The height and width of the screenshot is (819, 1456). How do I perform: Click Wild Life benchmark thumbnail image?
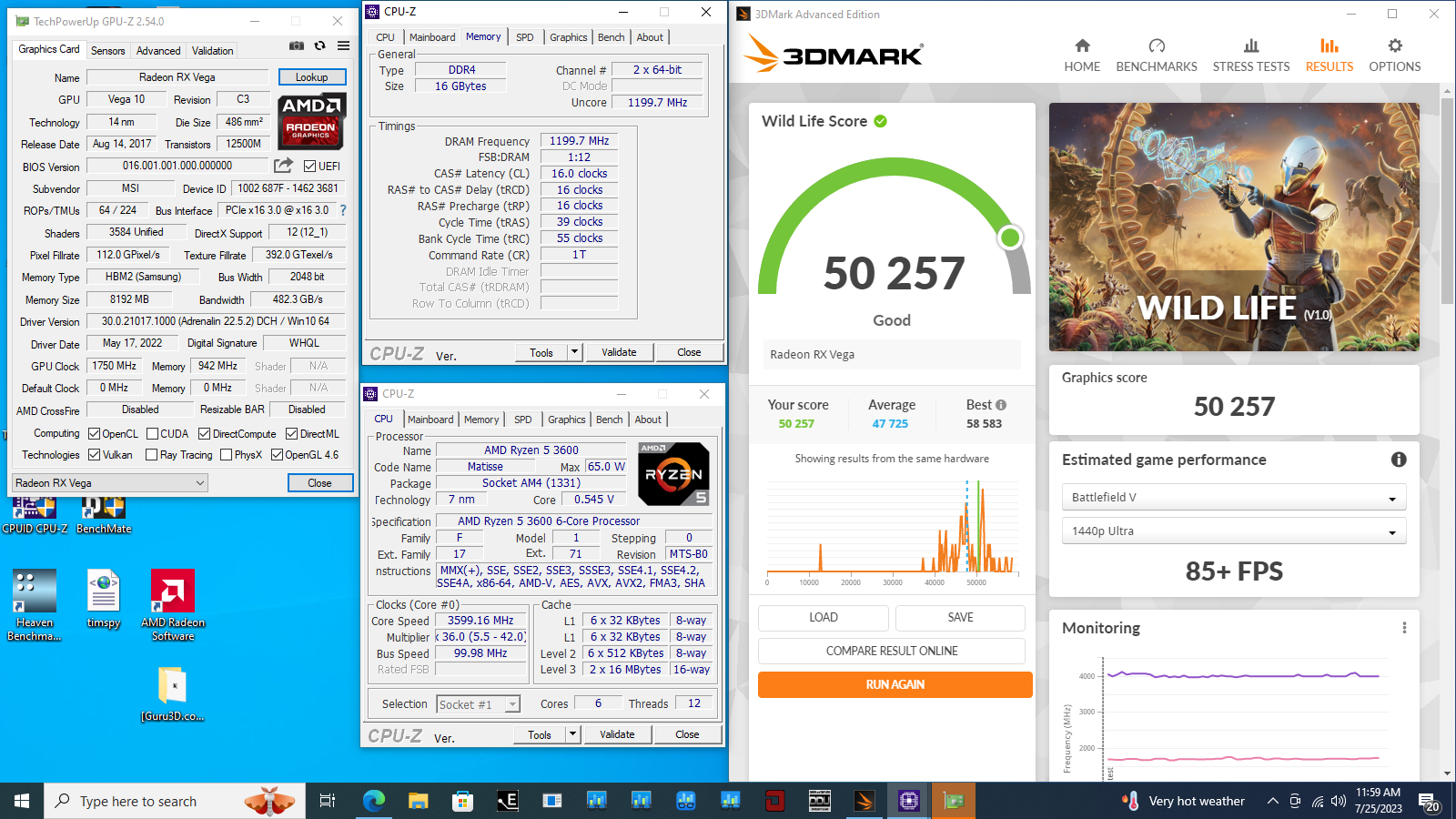[x=1234, y=227]
